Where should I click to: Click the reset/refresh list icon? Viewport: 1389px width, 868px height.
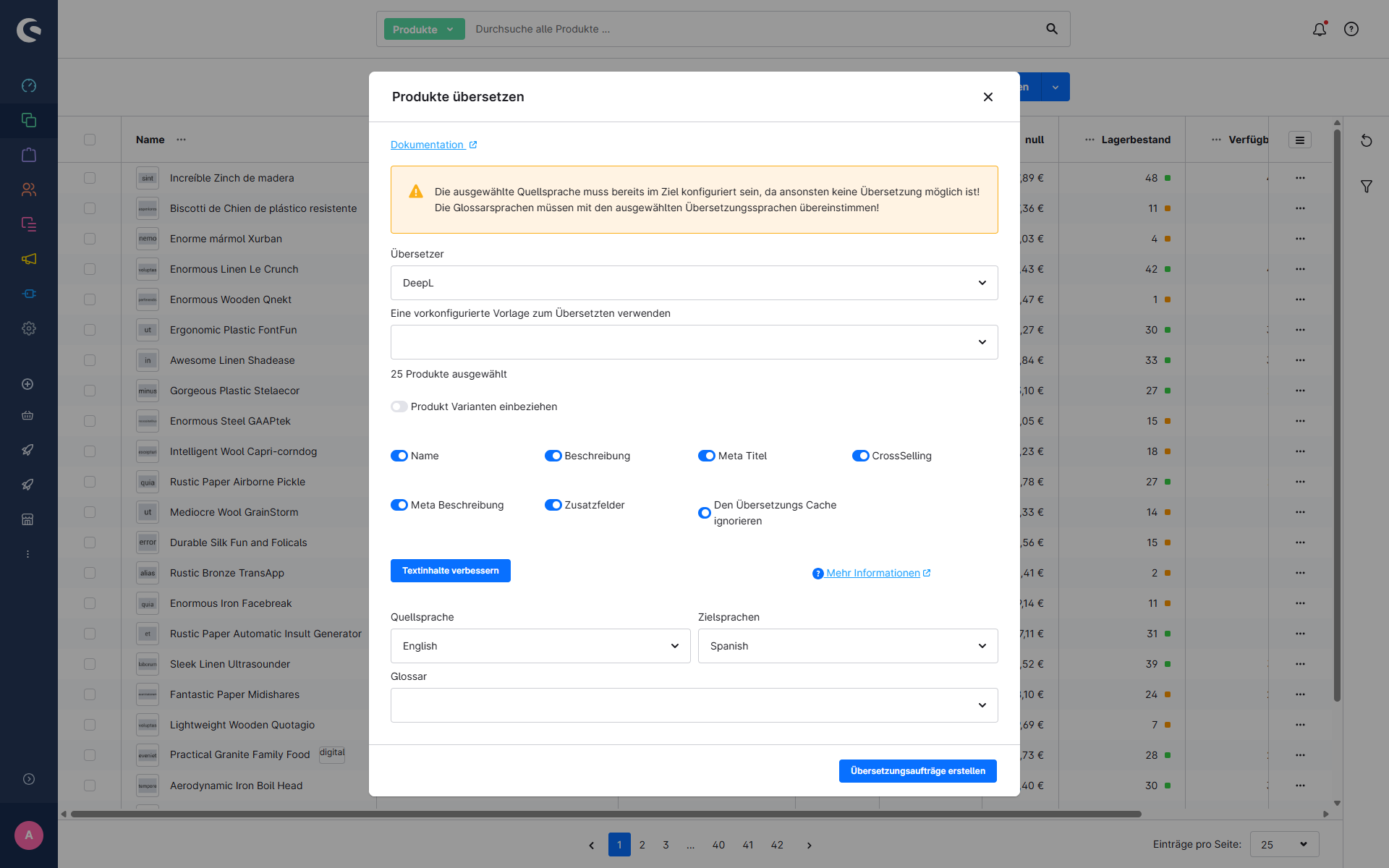pos(1367,140)
